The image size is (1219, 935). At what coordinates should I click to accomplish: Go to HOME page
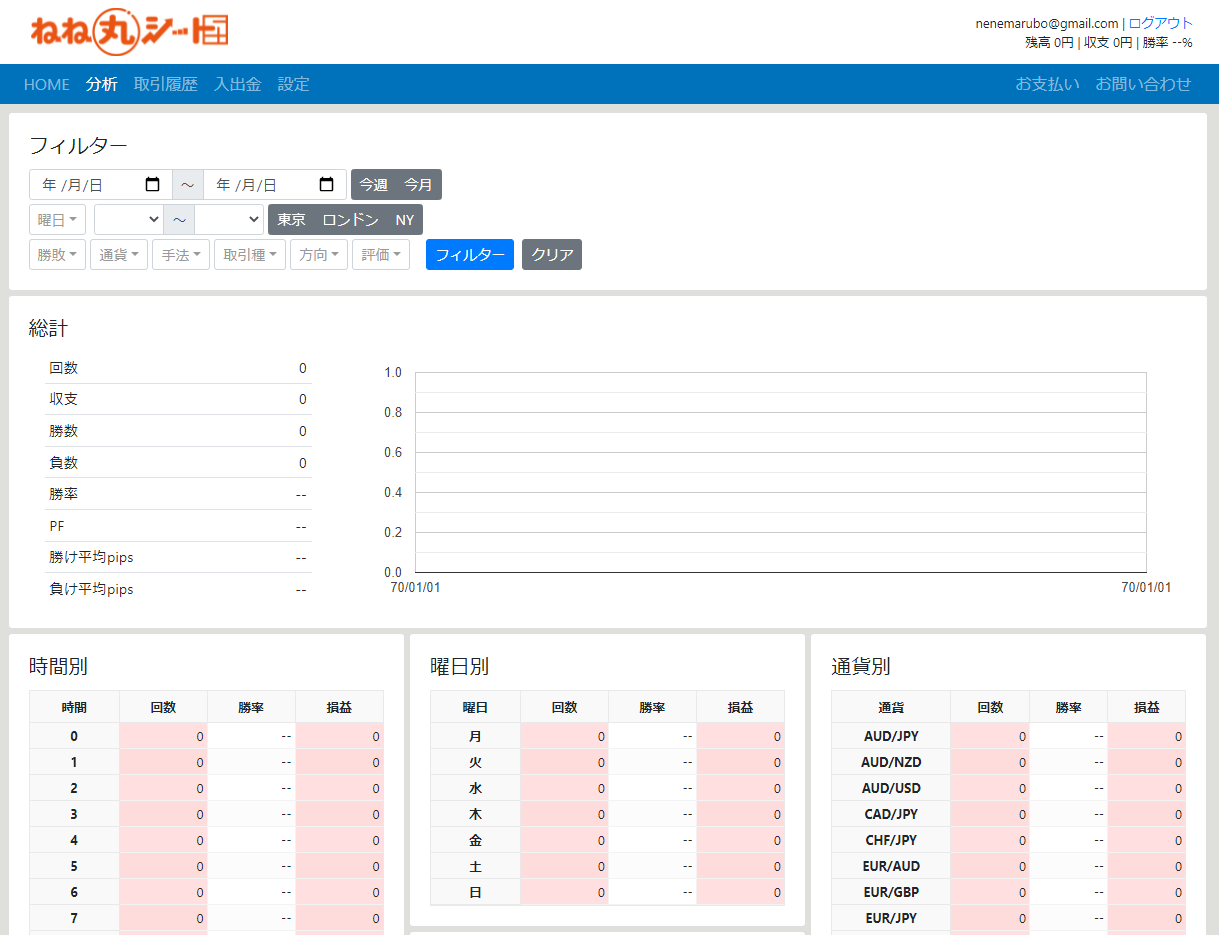point(47,84)
